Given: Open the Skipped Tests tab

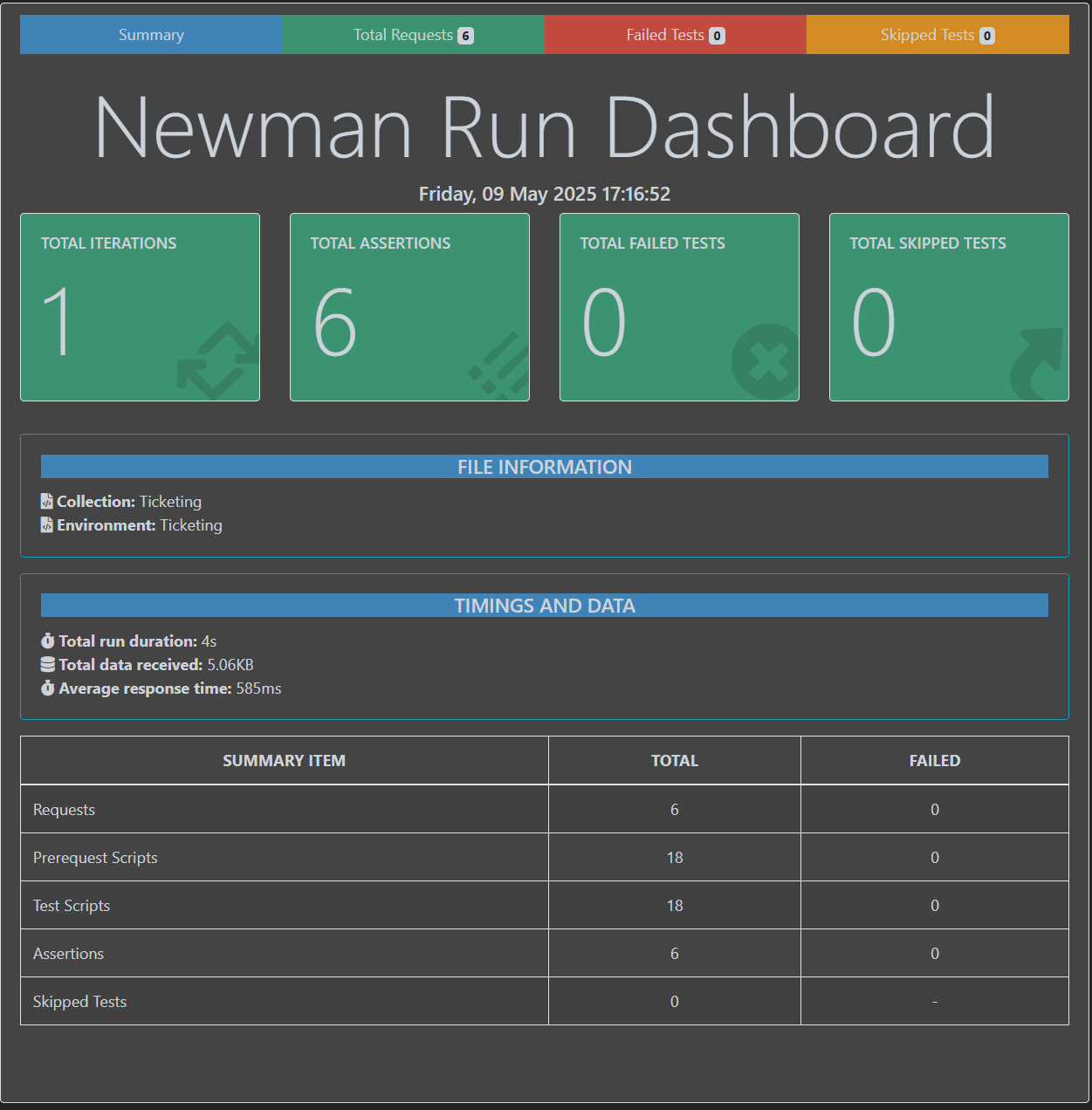Looking at the screenshot, I should (937, 35).
